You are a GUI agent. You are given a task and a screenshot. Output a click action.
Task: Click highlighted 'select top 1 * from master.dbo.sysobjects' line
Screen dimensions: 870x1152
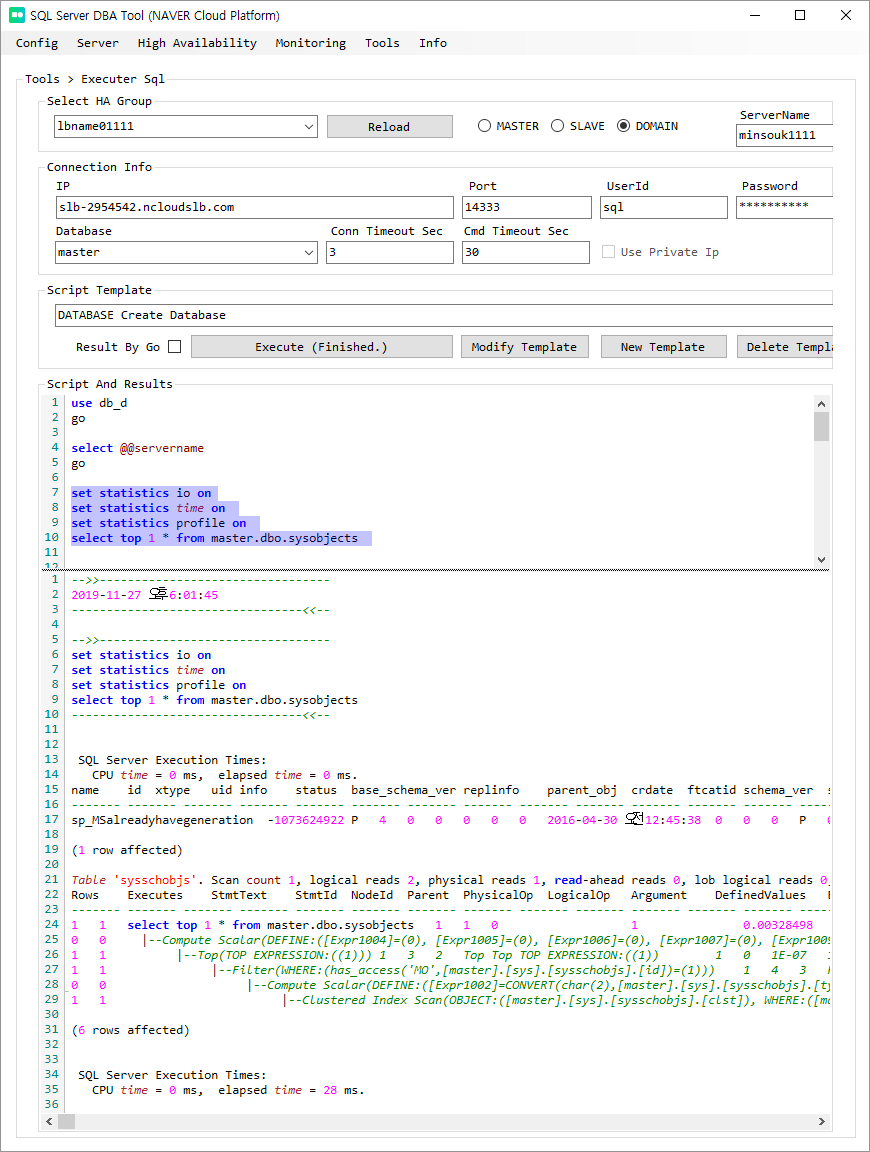click(x=215, y=539)
